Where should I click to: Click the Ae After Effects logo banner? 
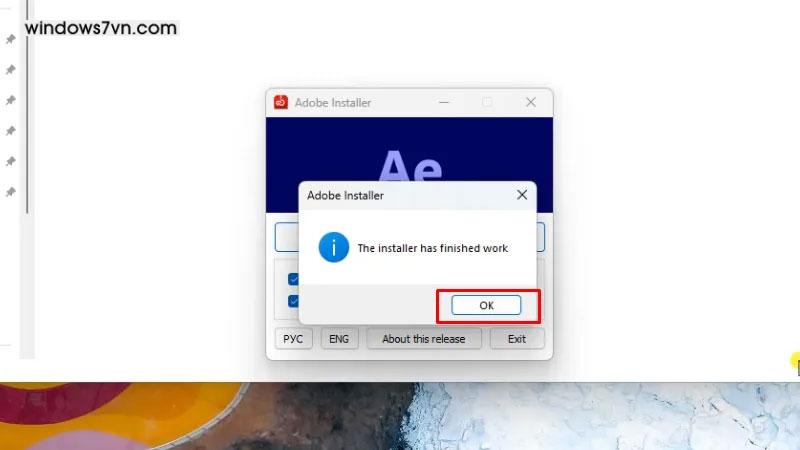click(410, 150)
